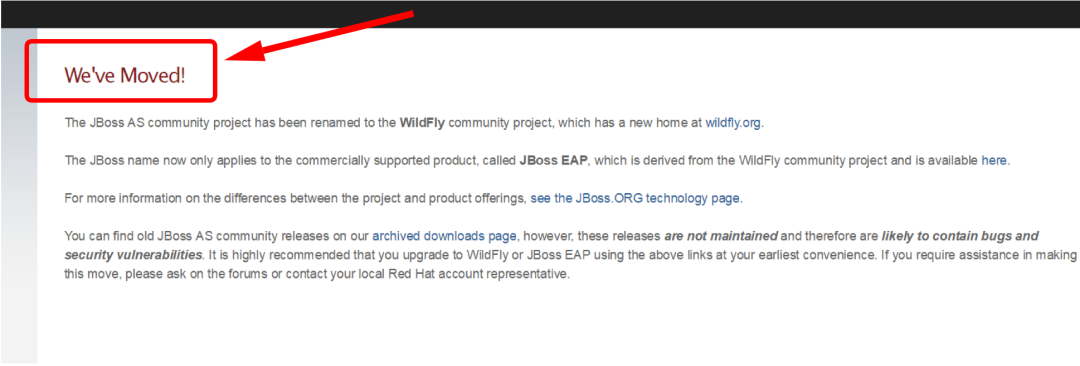Click the italic 'are not maintained' phrase
The width and height of the screenshot is (1080, 366).
click(x=721, y=236)
